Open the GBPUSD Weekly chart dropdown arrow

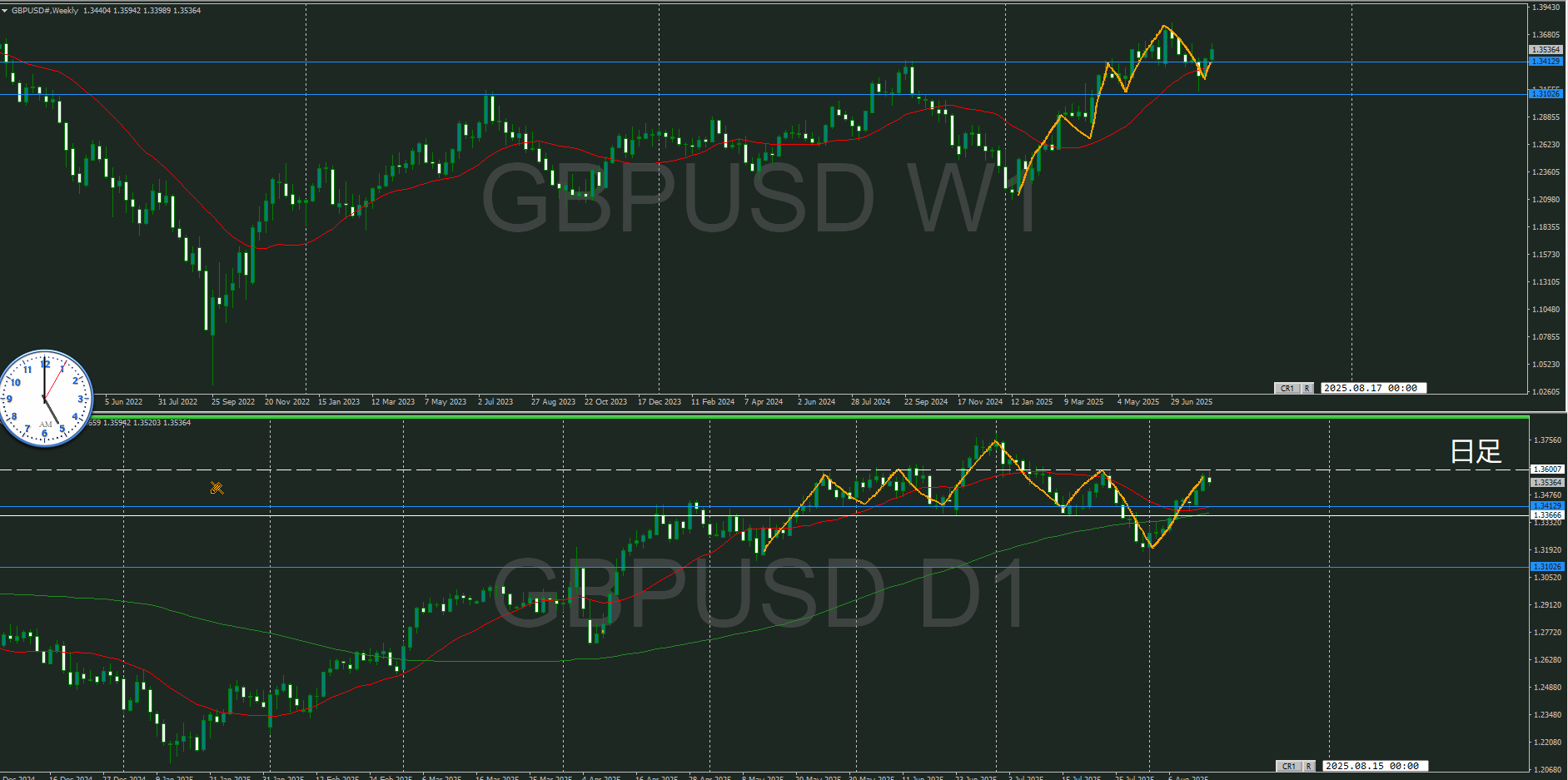coord(4,11)
